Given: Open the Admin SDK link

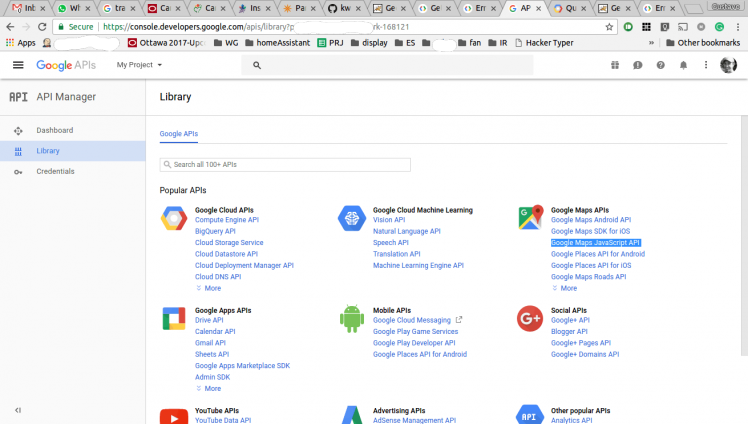Looking at the screenshot, I should pos(212,377).
